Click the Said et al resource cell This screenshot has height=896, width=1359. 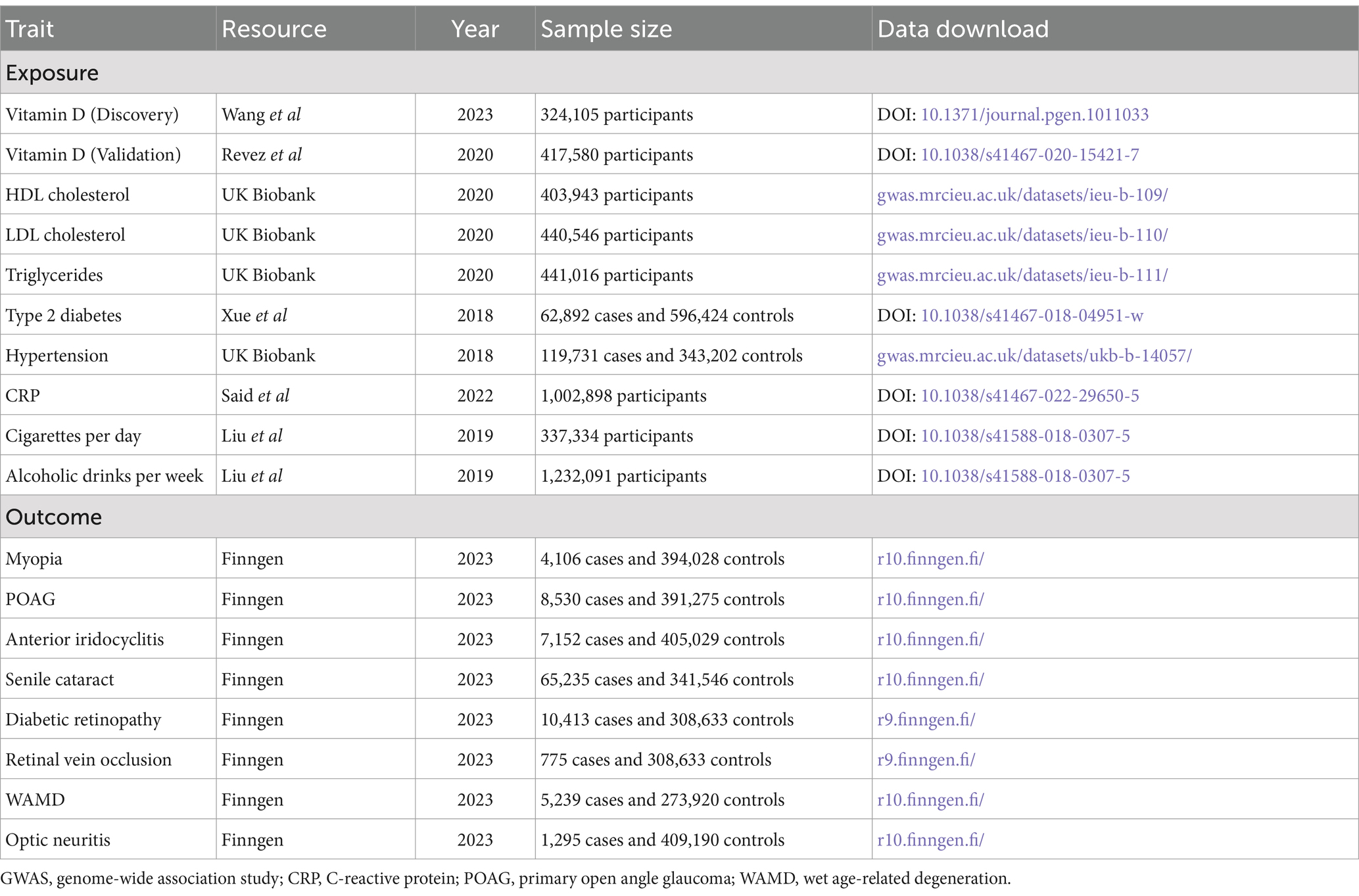coord(316,396)
